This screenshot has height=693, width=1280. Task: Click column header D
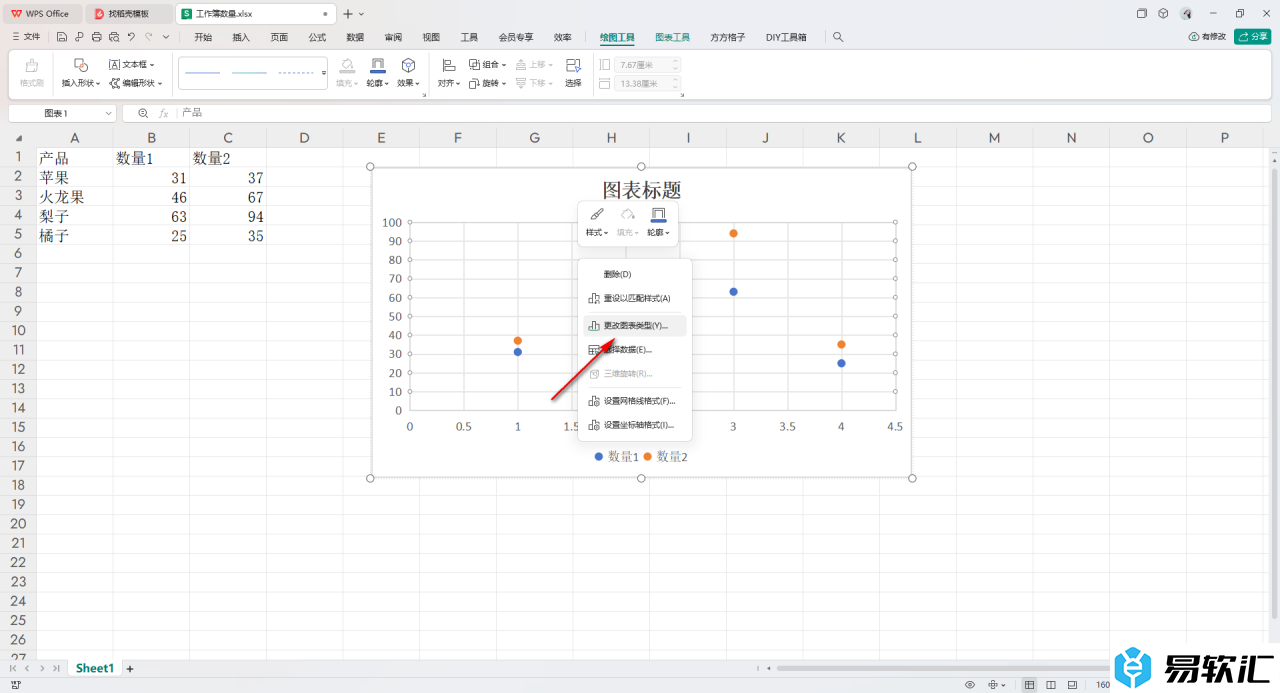(x=304, y=138)
